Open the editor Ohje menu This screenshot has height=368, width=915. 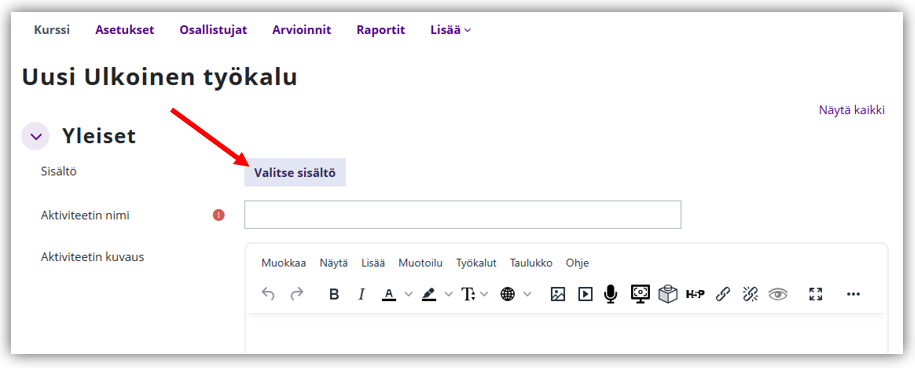point(577,263)
